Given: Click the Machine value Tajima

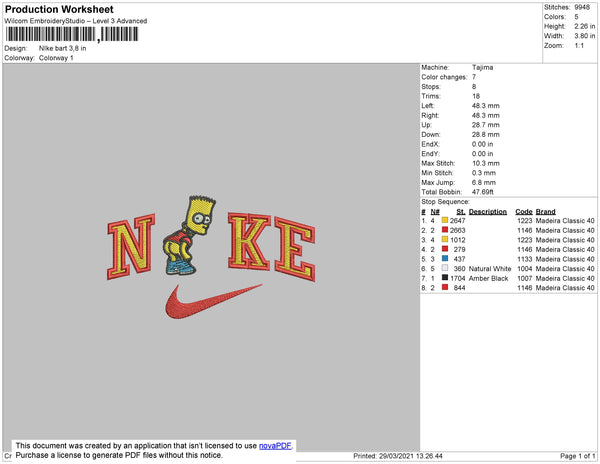Looking at the screenshot, I should (483, 67).
